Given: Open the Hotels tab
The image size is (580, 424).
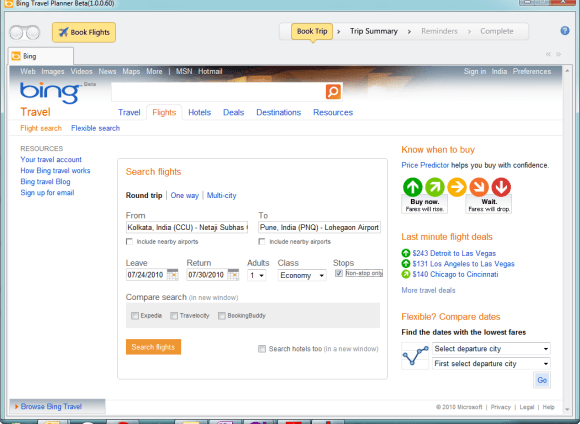Looking at the screenshot, I should [x=199, y=112].
